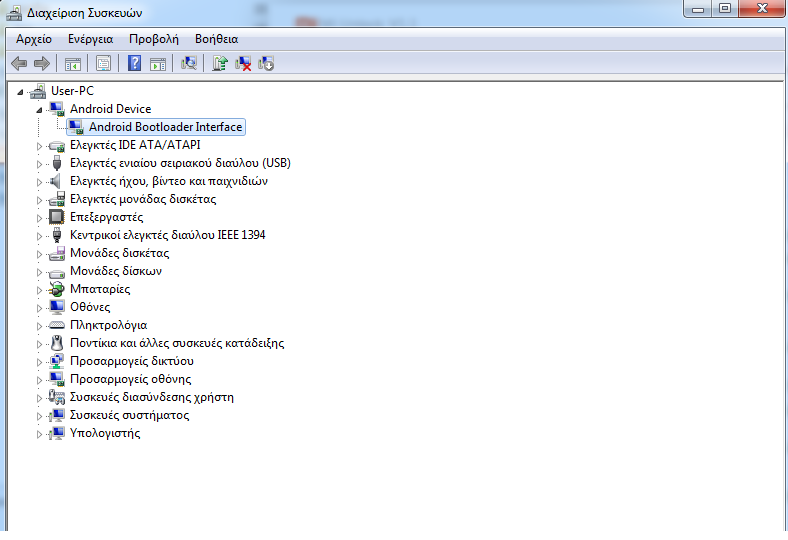Click the Android Bootloader Interface device icon
Image resolution: width=788 pixels, height=540 pixels.
(76, 127)
